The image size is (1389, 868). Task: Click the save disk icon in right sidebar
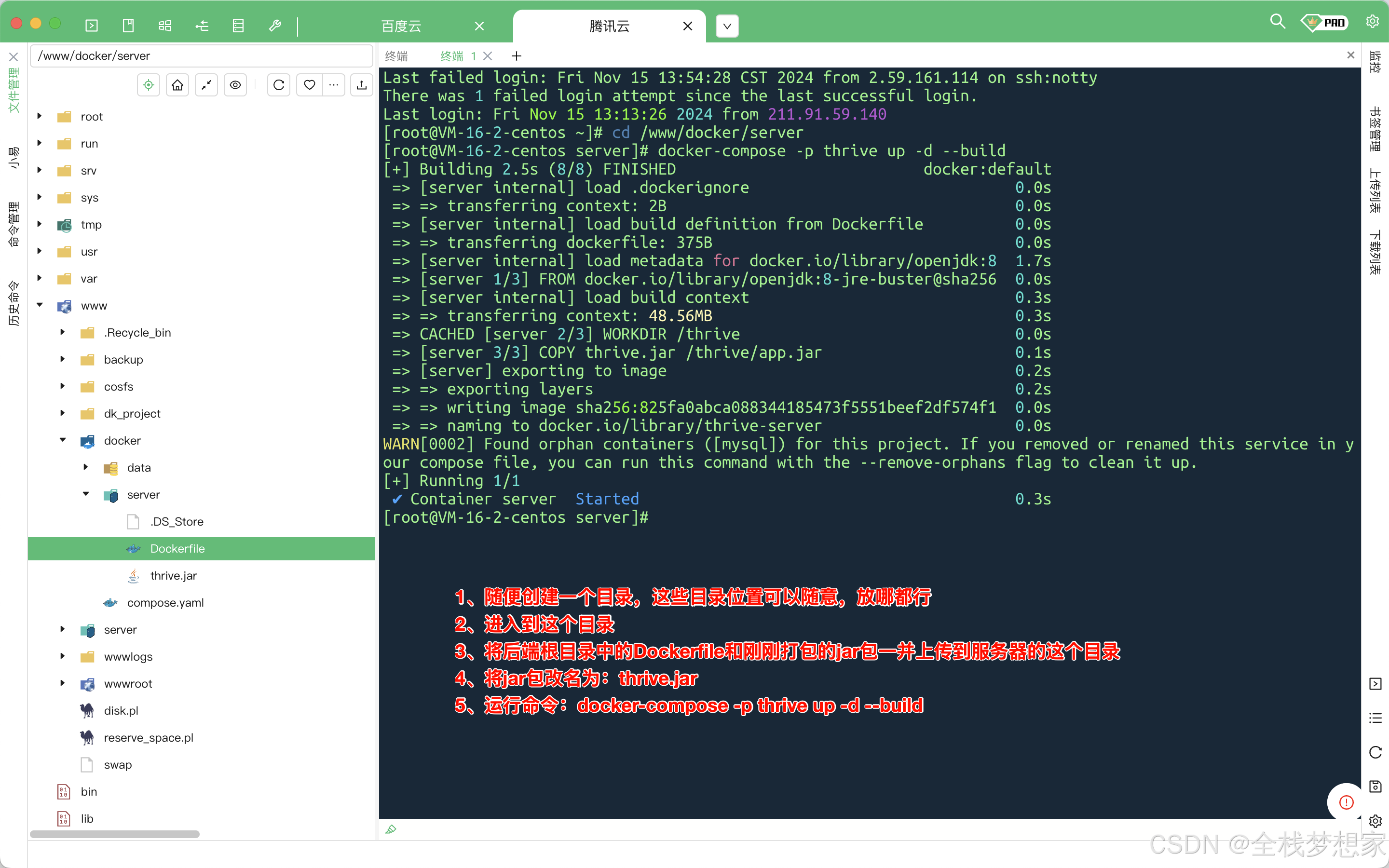(1375, 787)
